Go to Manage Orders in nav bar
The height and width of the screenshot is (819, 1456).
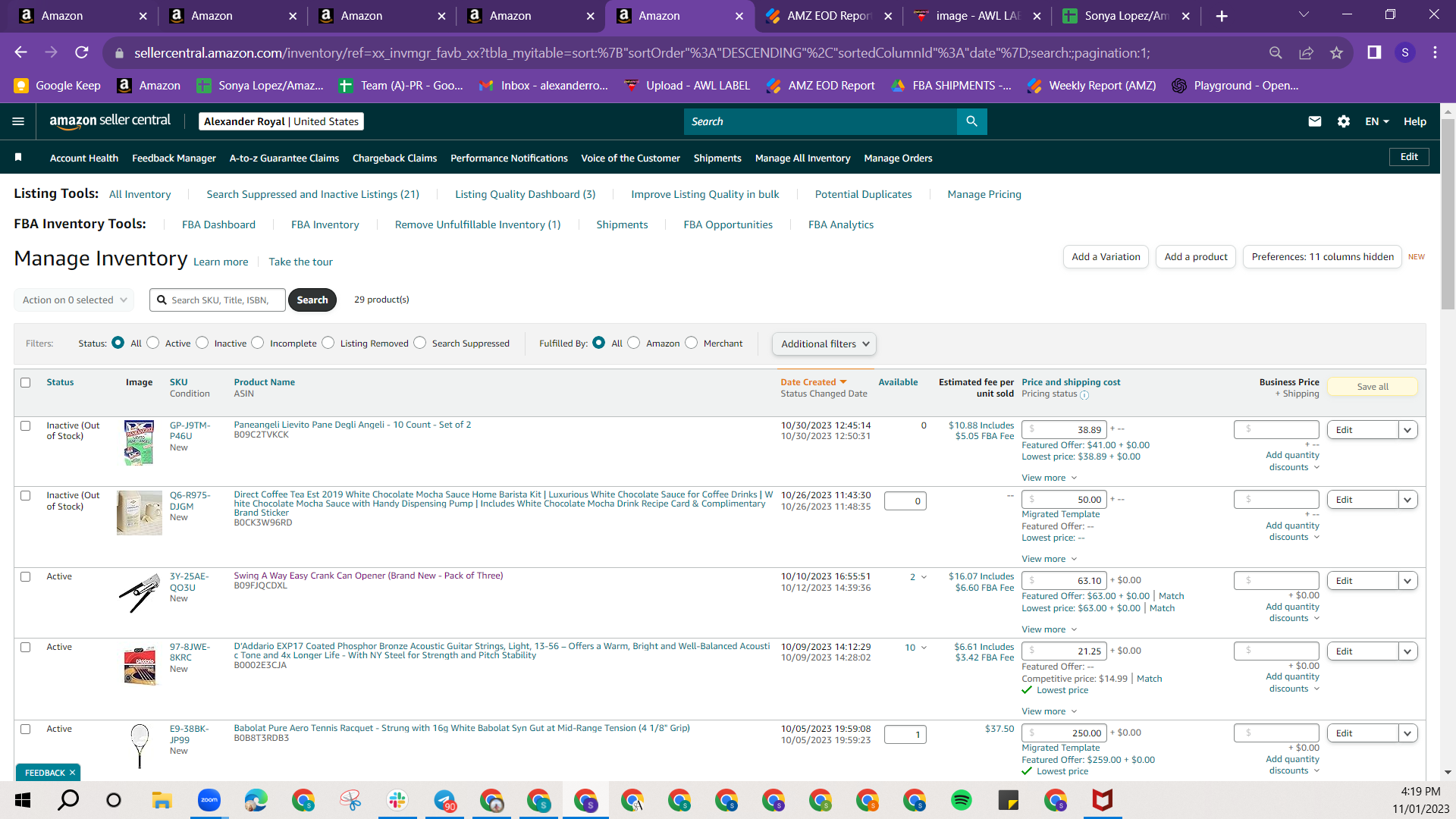pyautogui.click(x=898, y=158)
